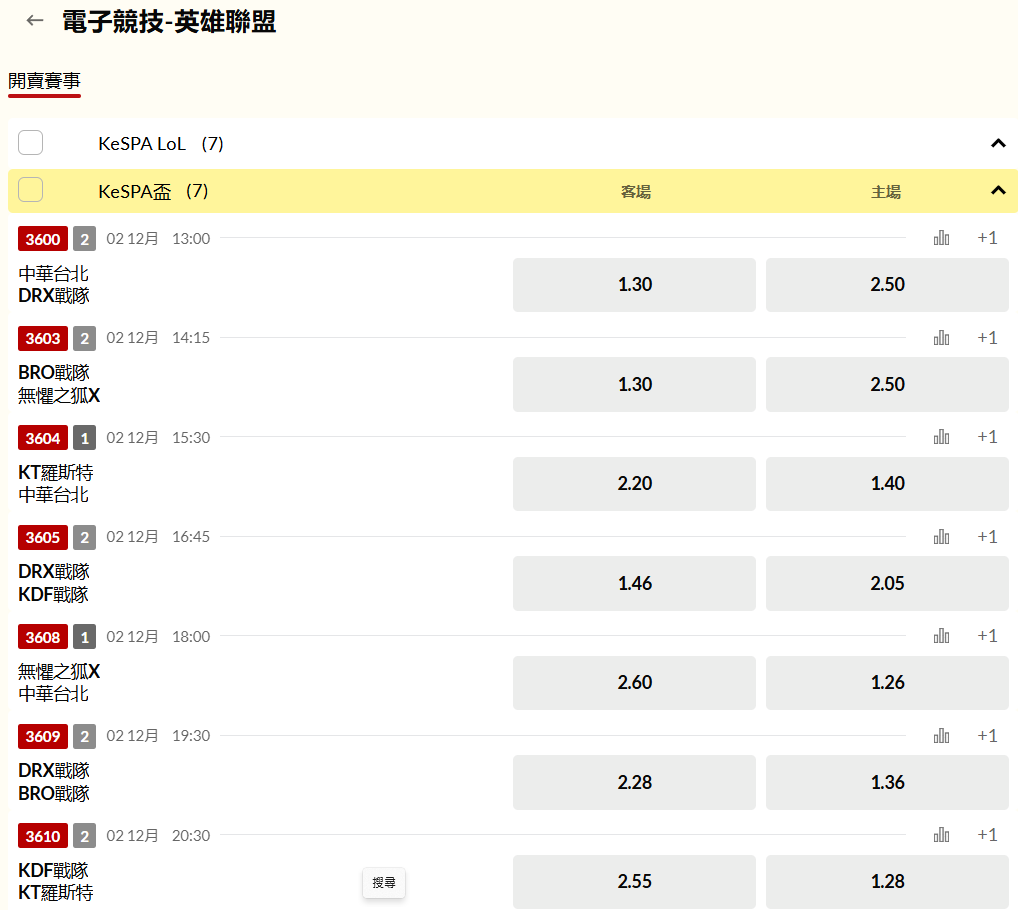Click the gray 2 badge beside 3600
Image resolution: width=1018 pixels, height=910 pixels.
click(84, 239)
